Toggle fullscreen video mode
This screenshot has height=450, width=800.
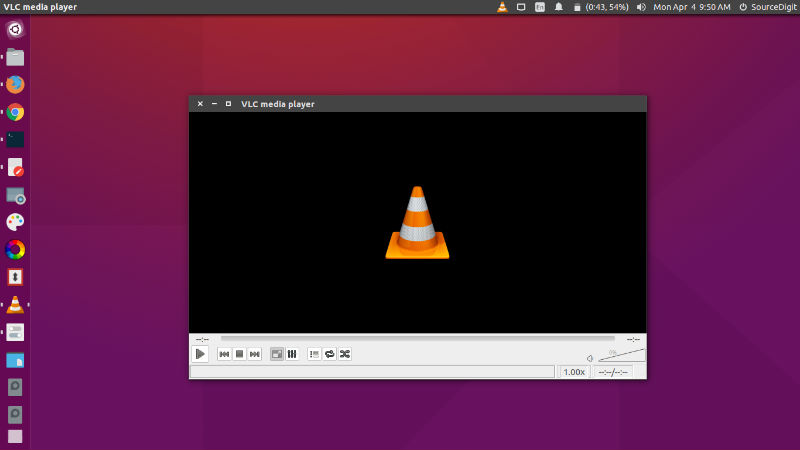[277, 354]
